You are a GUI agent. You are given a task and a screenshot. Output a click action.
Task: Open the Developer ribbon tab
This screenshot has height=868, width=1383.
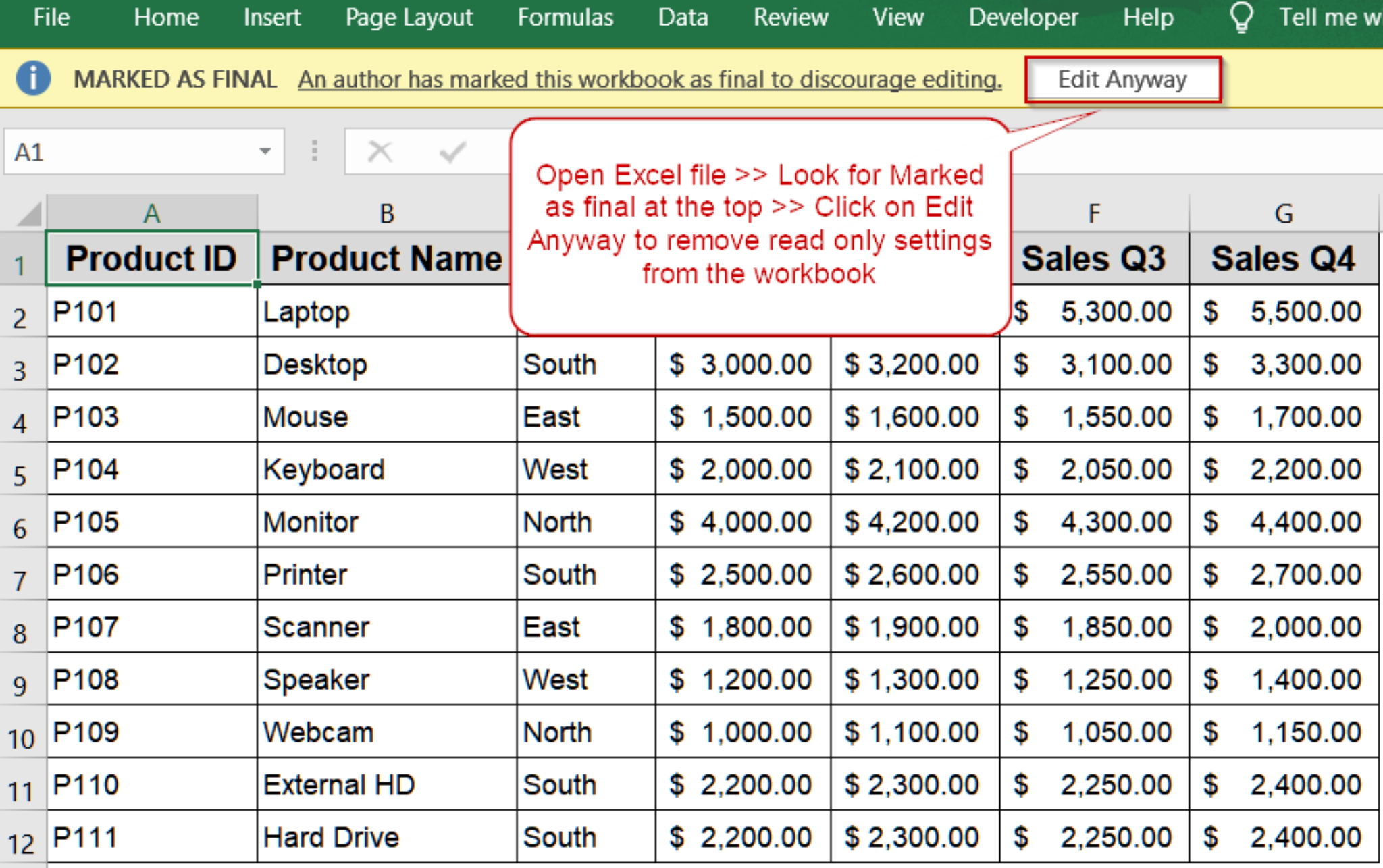[1022, 18]
